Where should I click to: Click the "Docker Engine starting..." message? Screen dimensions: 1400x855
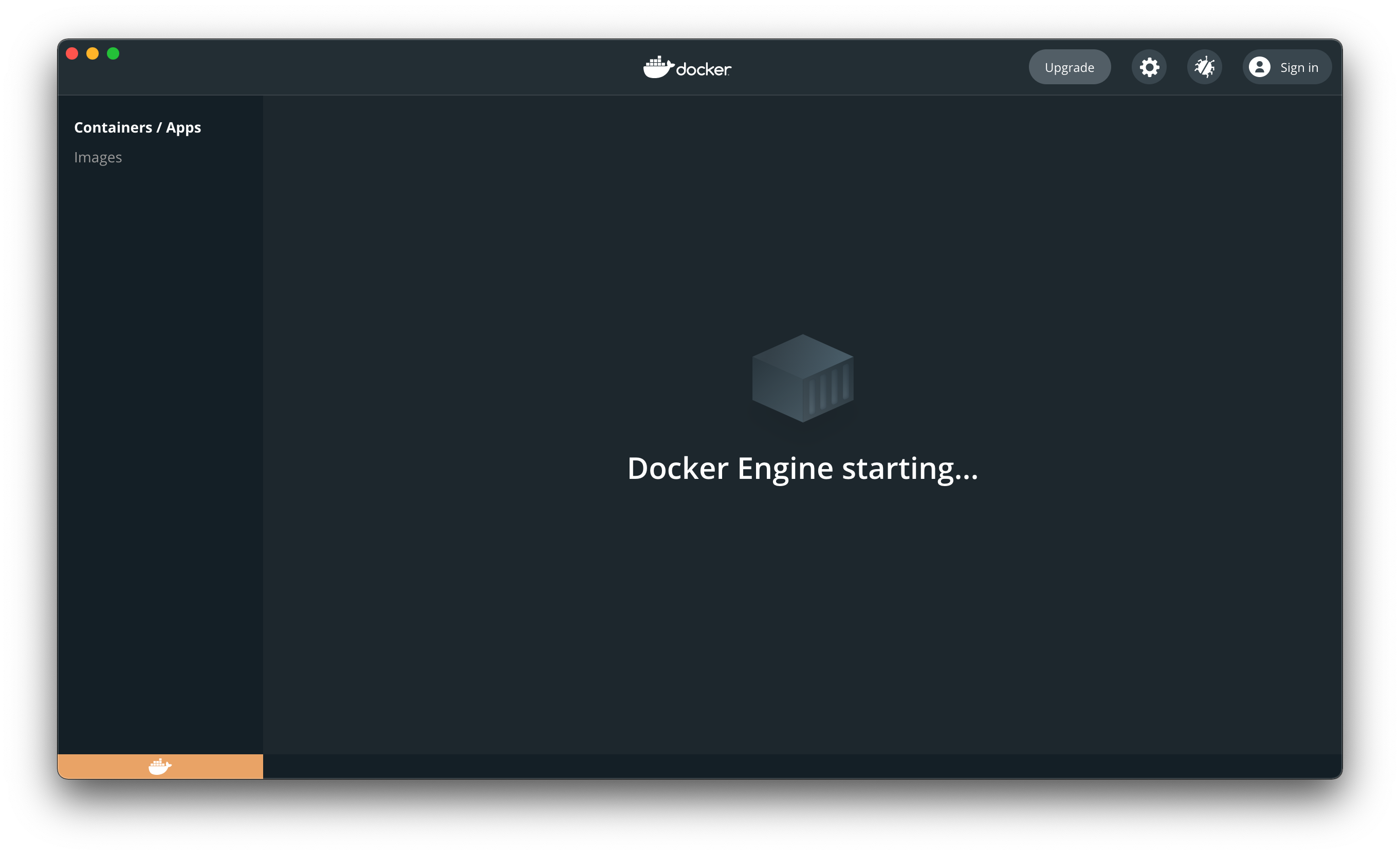(802, 469)
